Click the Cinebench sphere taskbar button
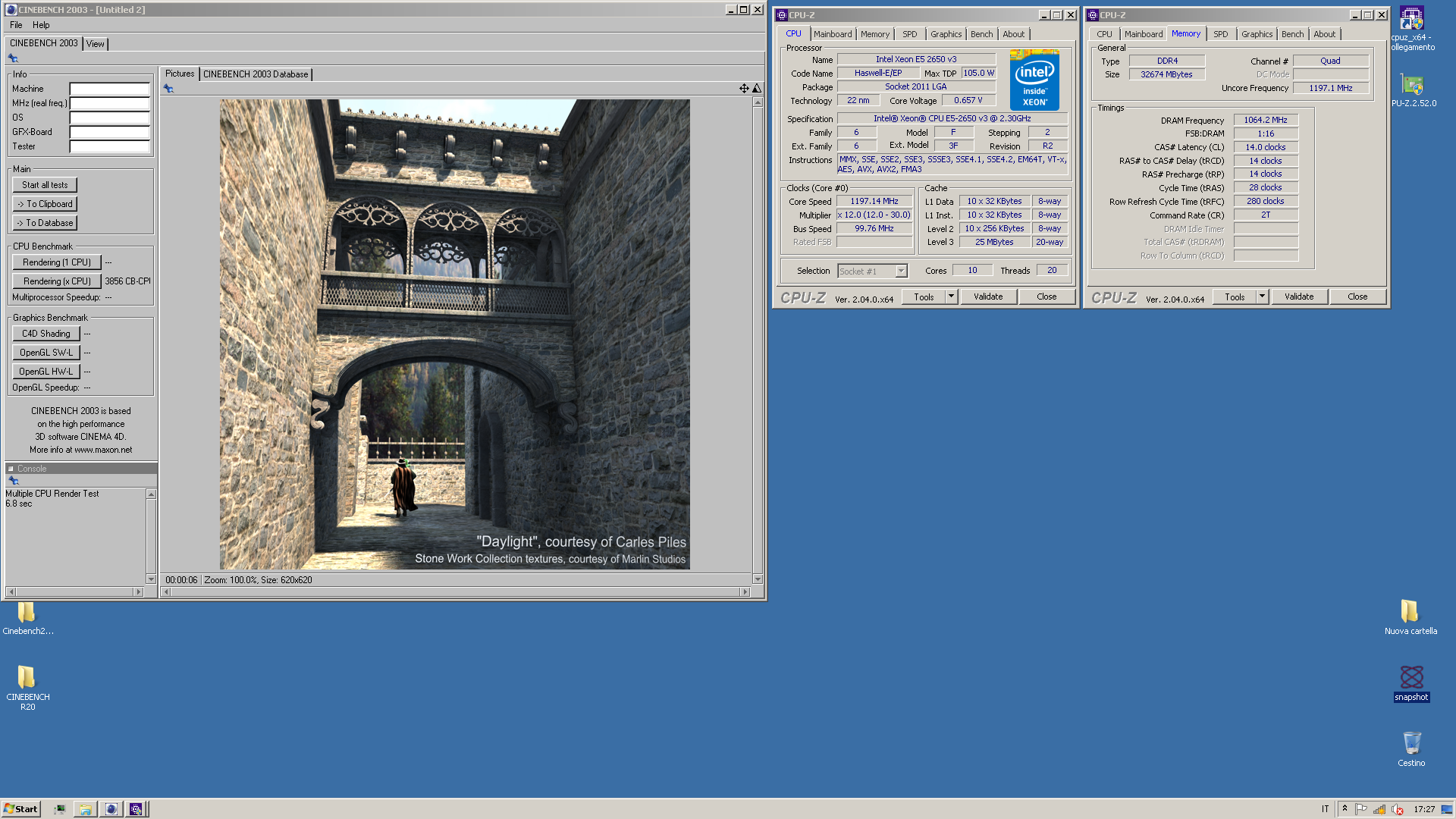 click(111, 809)
